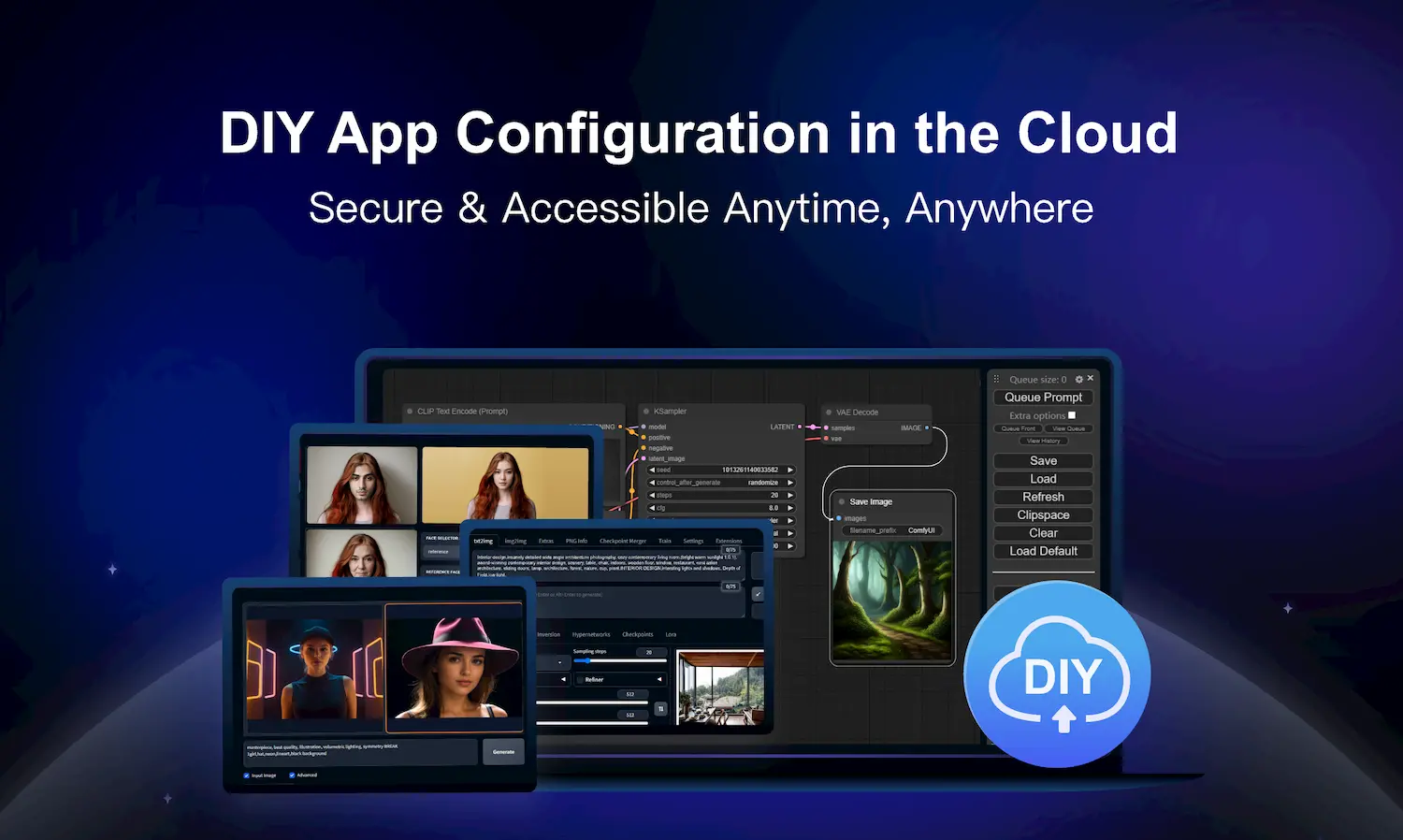Click the large DIY cloud upload icon

pyautogui.click(x=1058, y=674)
